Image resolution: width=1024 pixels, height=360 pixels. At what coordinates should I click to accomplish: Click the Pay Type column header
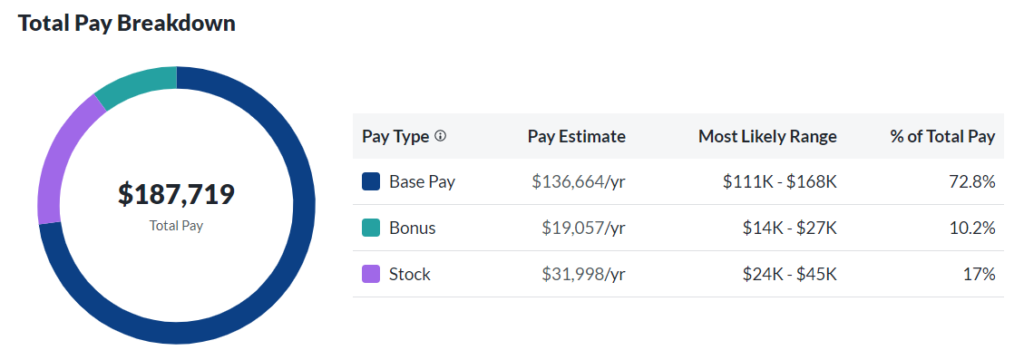396,137
